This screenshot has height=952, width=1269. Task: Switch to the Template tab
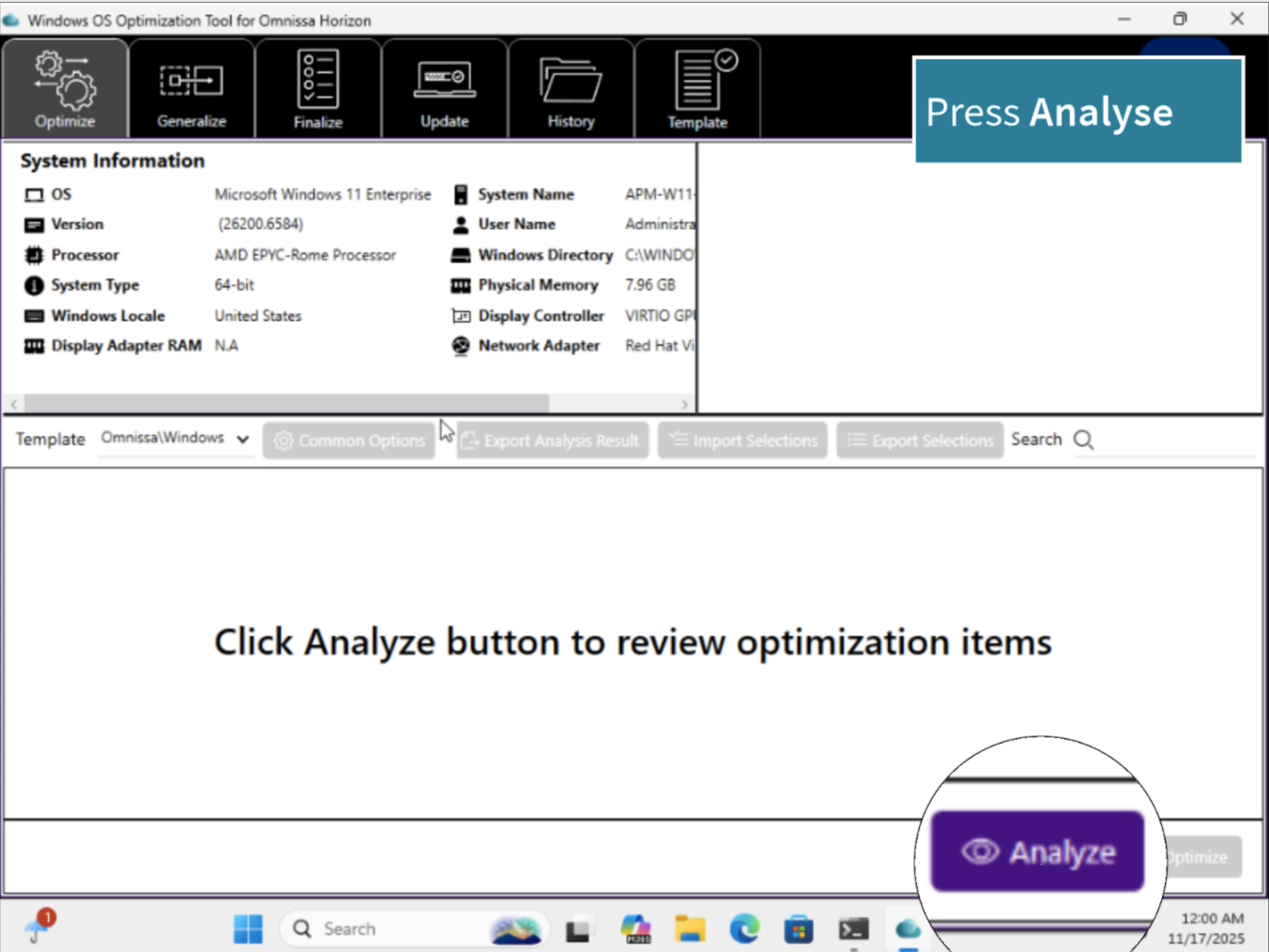tap(698, 89)
